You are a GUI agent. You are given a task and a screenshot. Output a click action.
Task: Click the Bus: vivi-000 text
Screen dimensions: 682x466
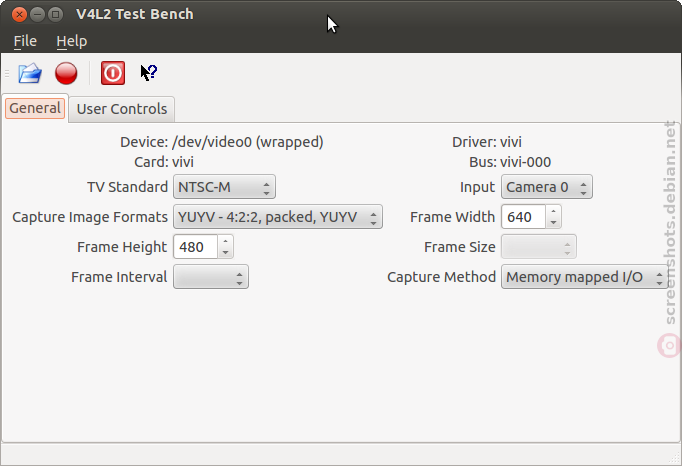pos(510,162)
